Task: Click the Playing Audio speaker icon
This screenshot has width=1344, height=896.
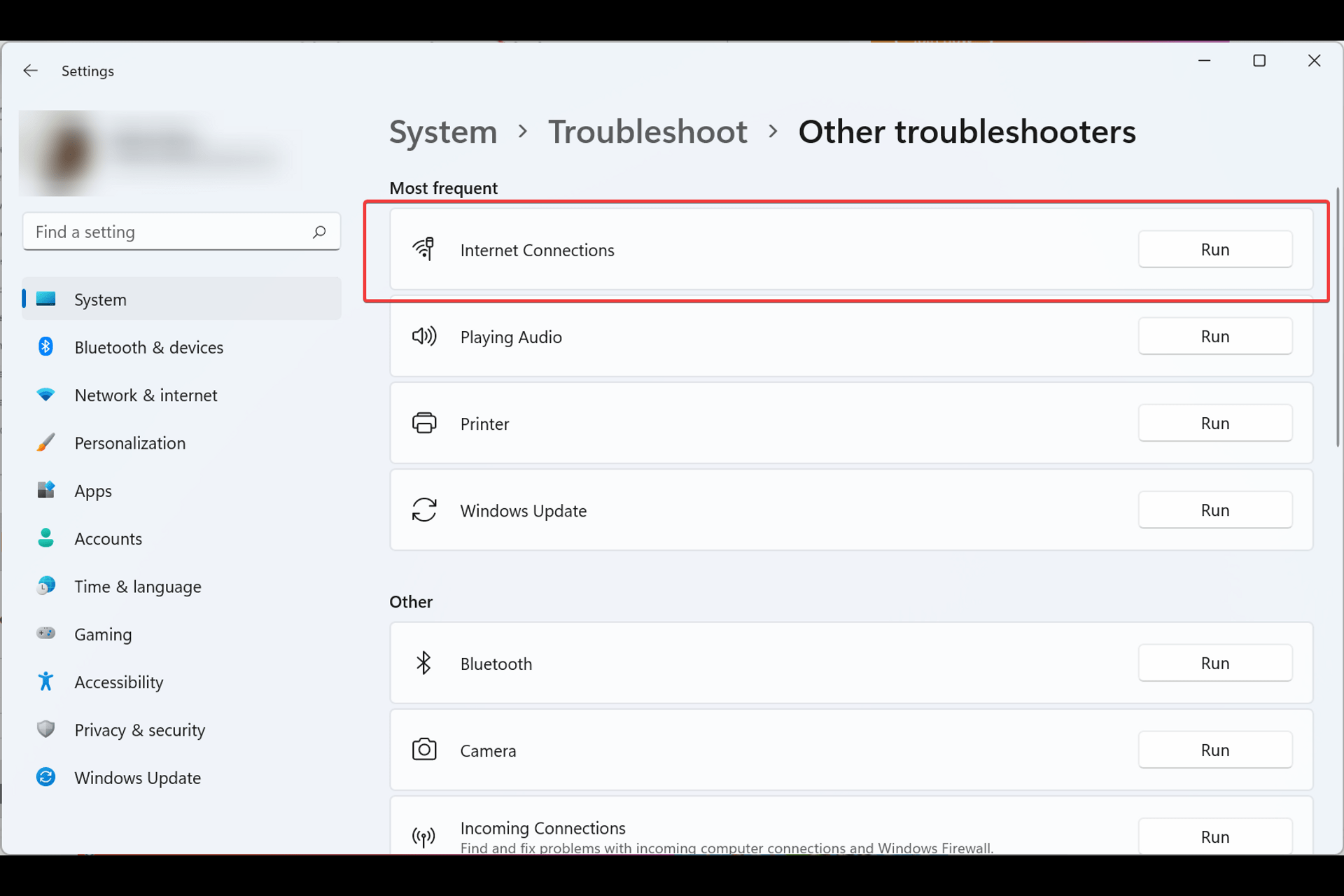Action: [x=424, y=336]
